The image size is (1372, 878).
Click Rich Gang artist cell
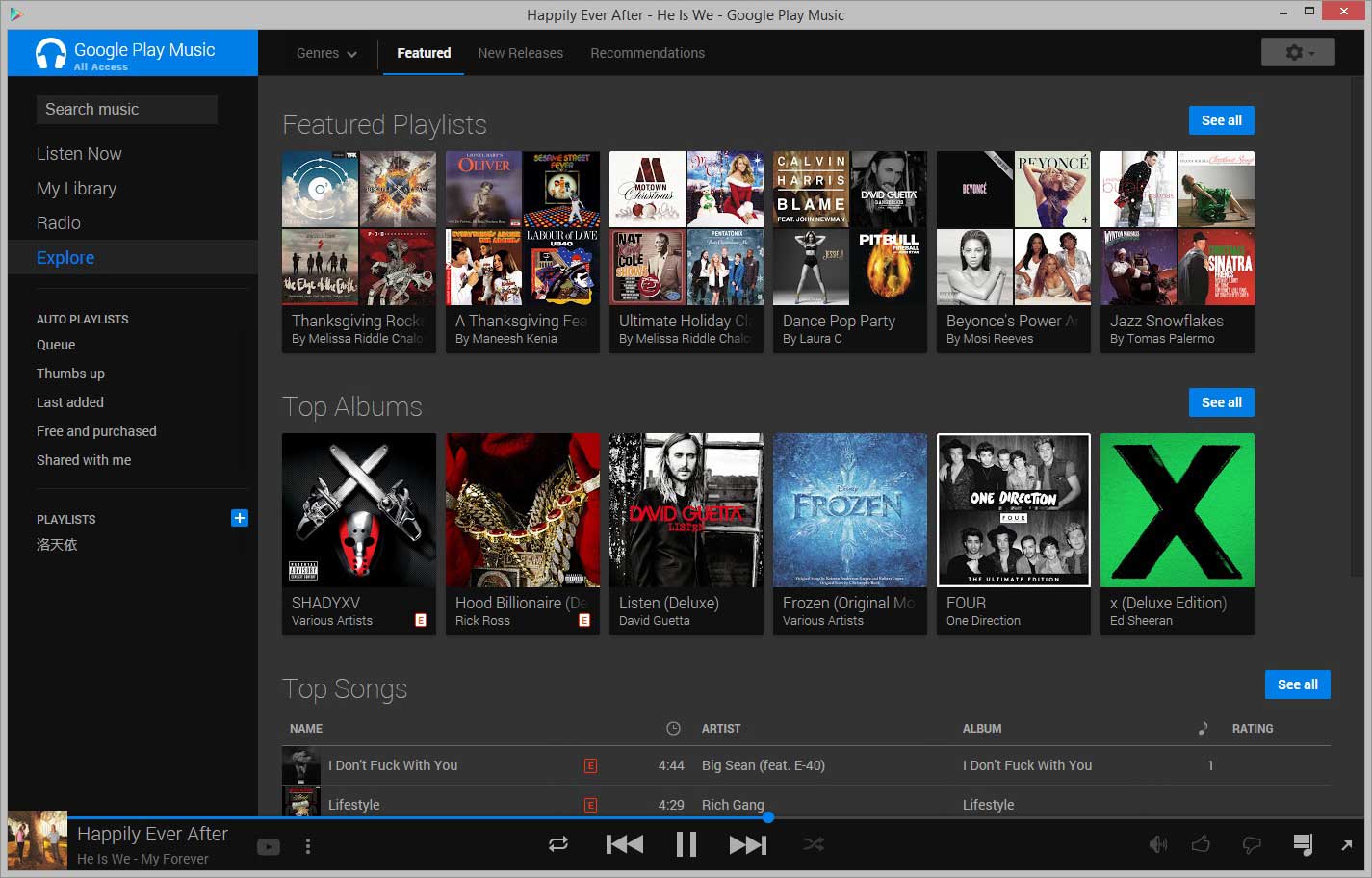click(733, 805)
